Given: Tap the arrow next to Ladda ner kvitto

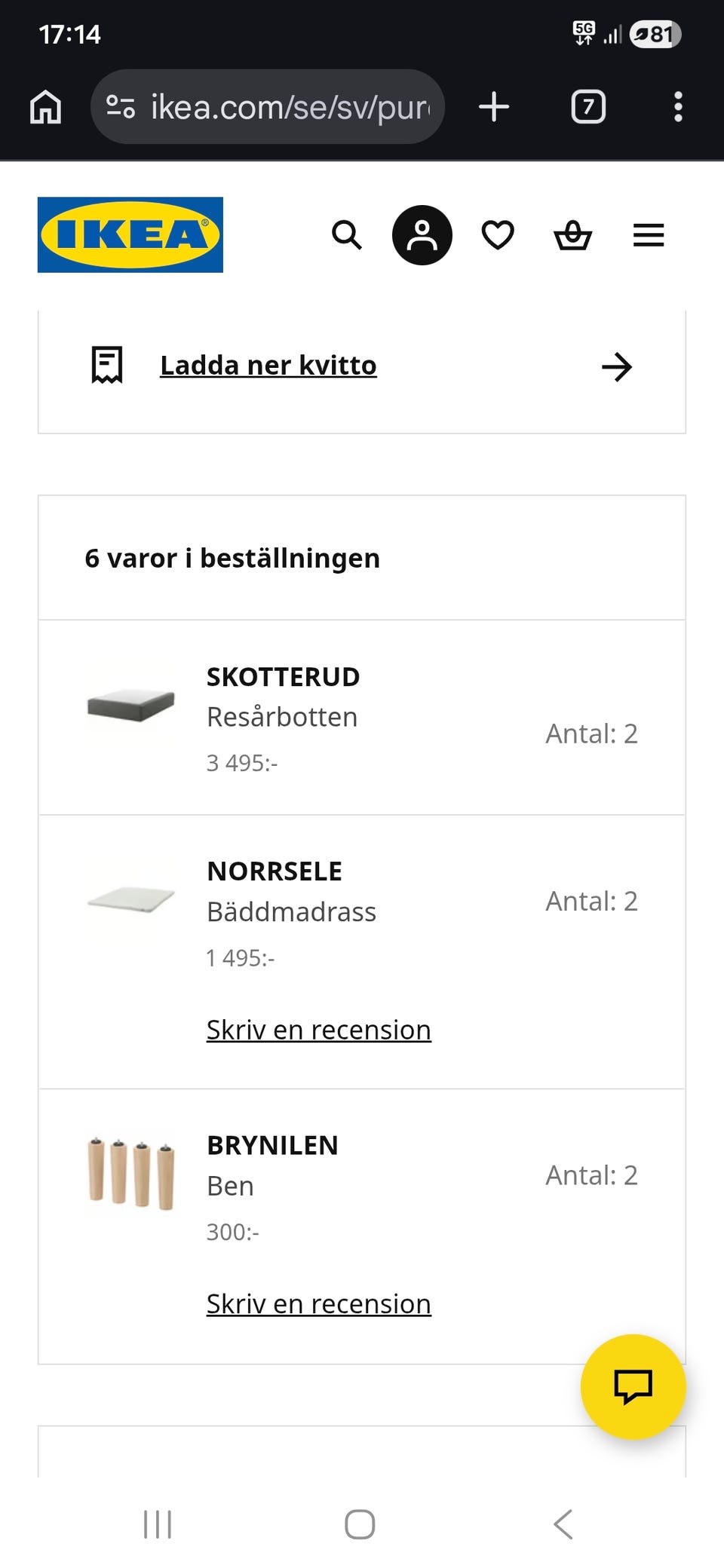Looking at the screenshot, I should pos(617,367).
